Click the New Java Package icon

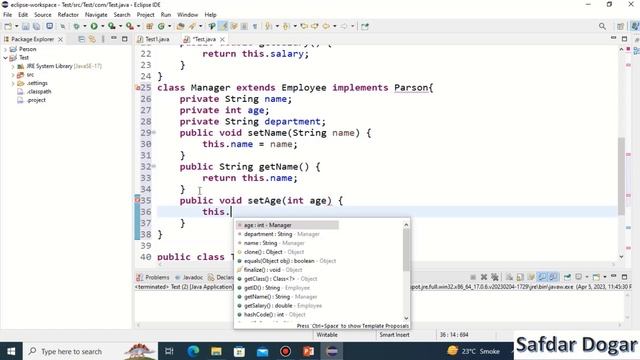point(149,26)
